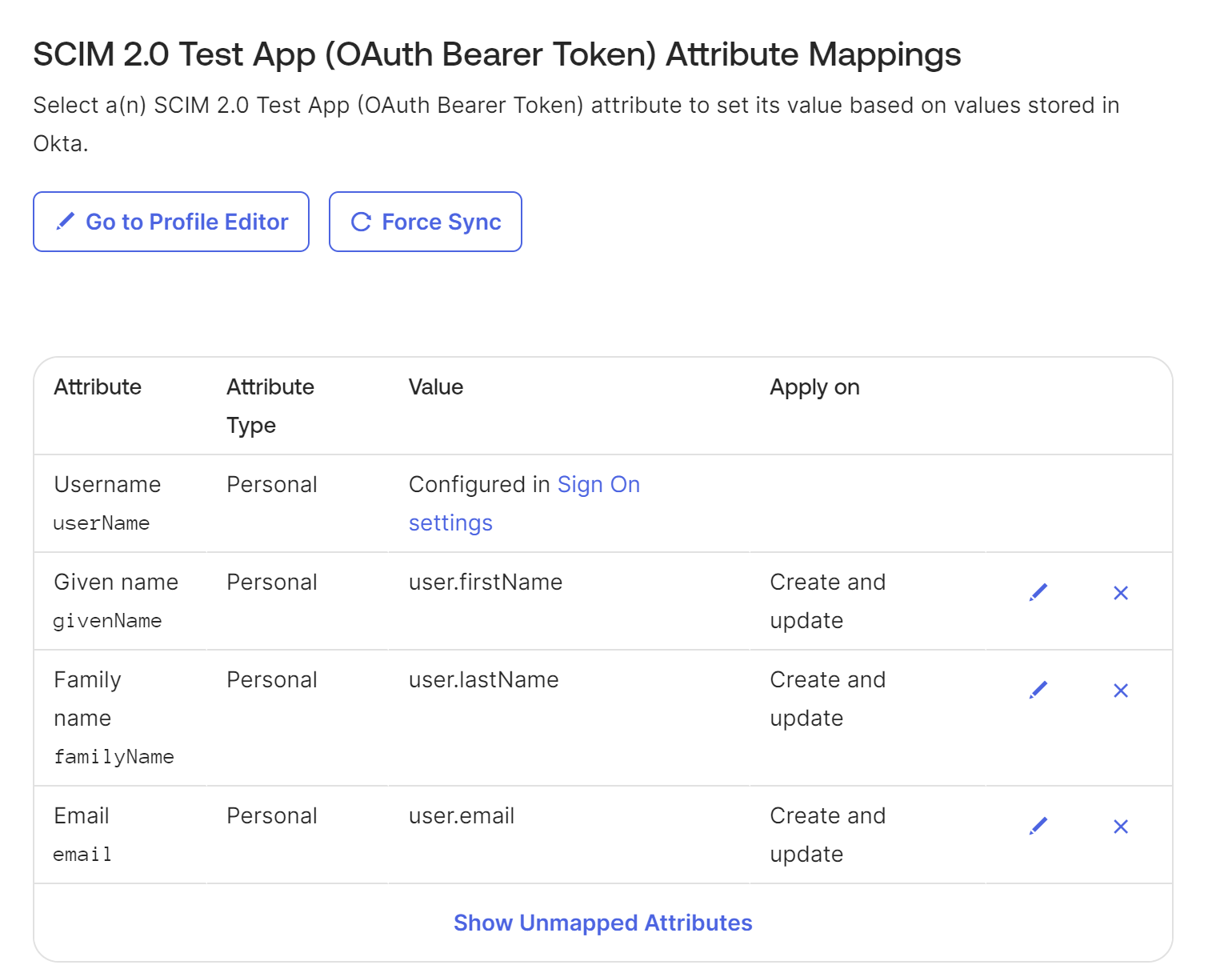
Task: Click the pencil edit icon for Given name
Action: (1038, 593)
